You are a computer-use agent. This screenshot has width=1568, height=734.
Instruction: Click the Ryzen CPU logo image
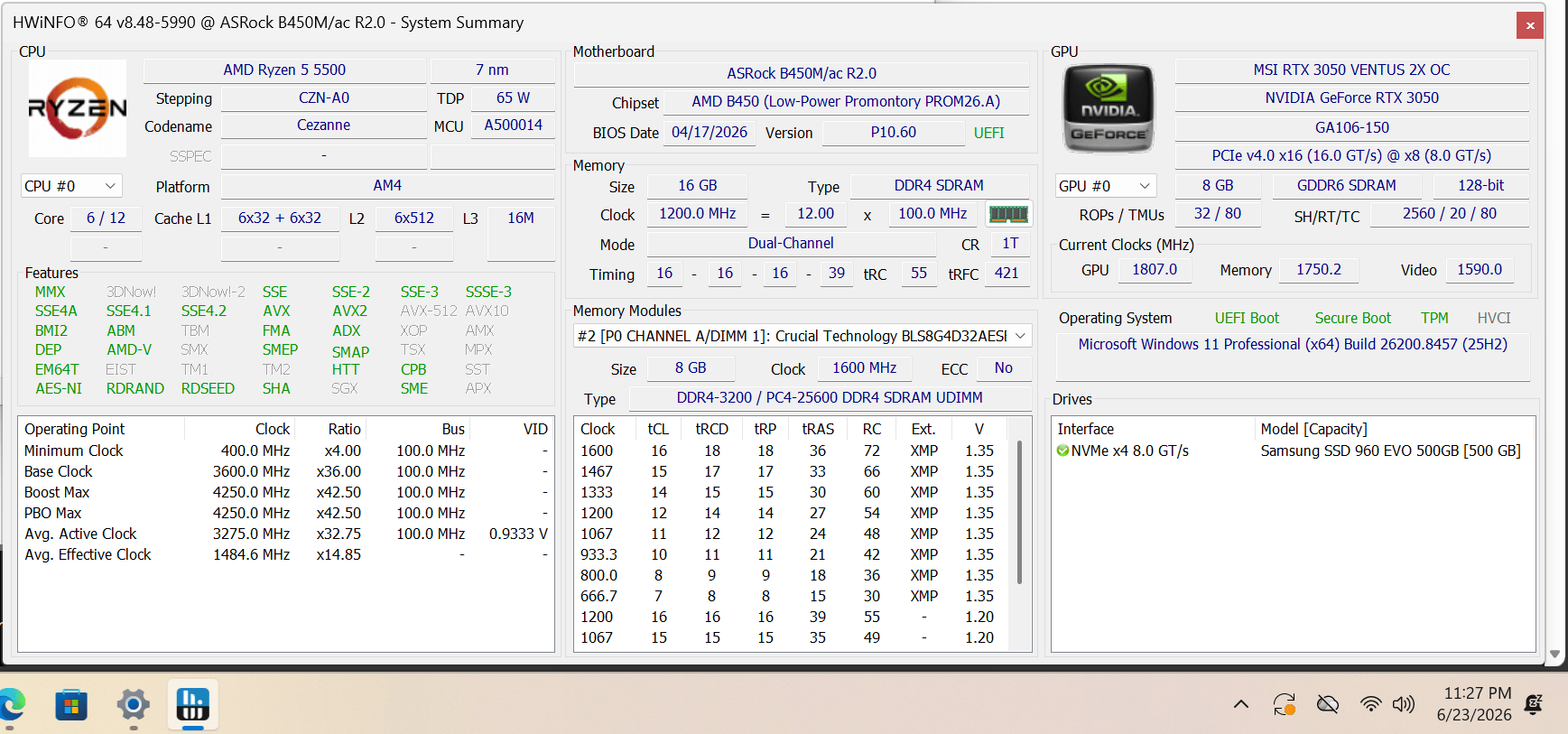pos(78,108)
